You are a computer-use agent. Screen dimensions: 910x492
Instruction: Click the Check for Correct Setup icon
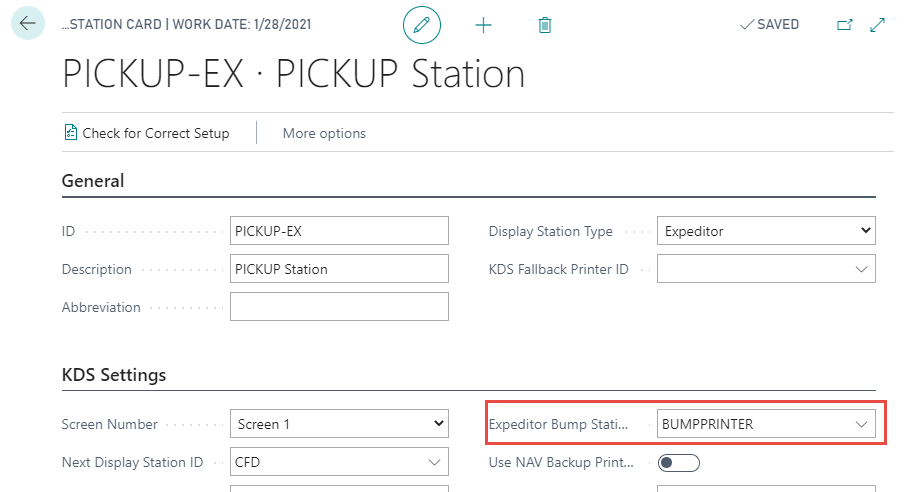click(71, 133)
